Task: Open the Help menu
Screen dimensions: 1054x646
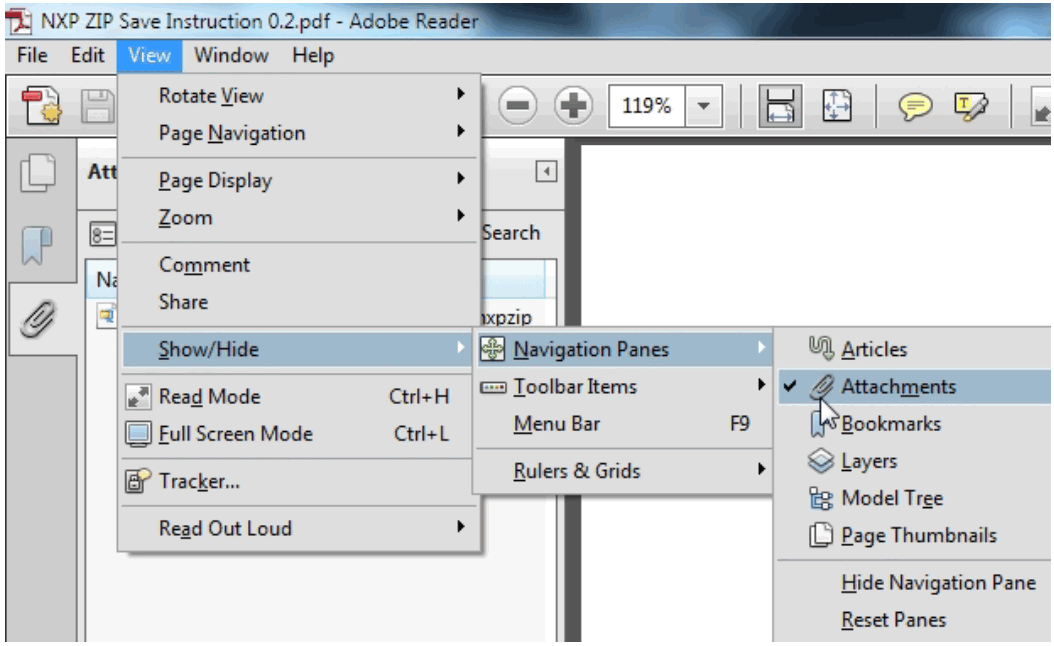Action: click(x=313, y=55)
